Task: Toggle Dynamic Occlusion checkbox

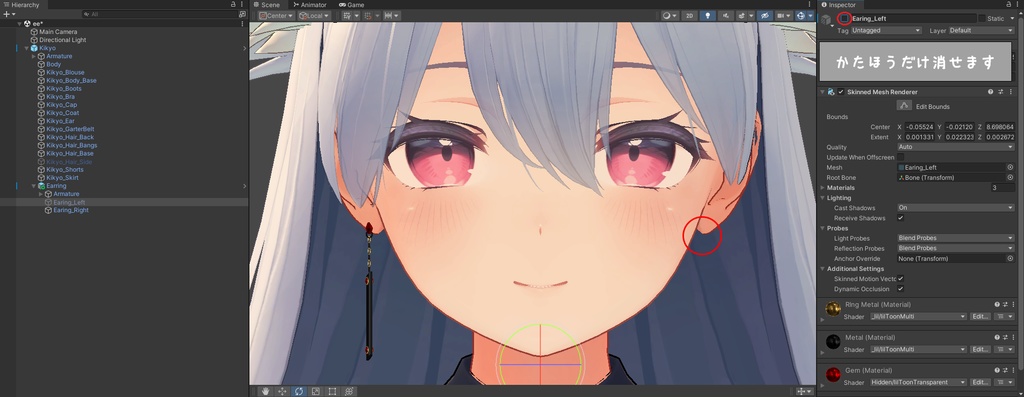Action: [901, 289]
